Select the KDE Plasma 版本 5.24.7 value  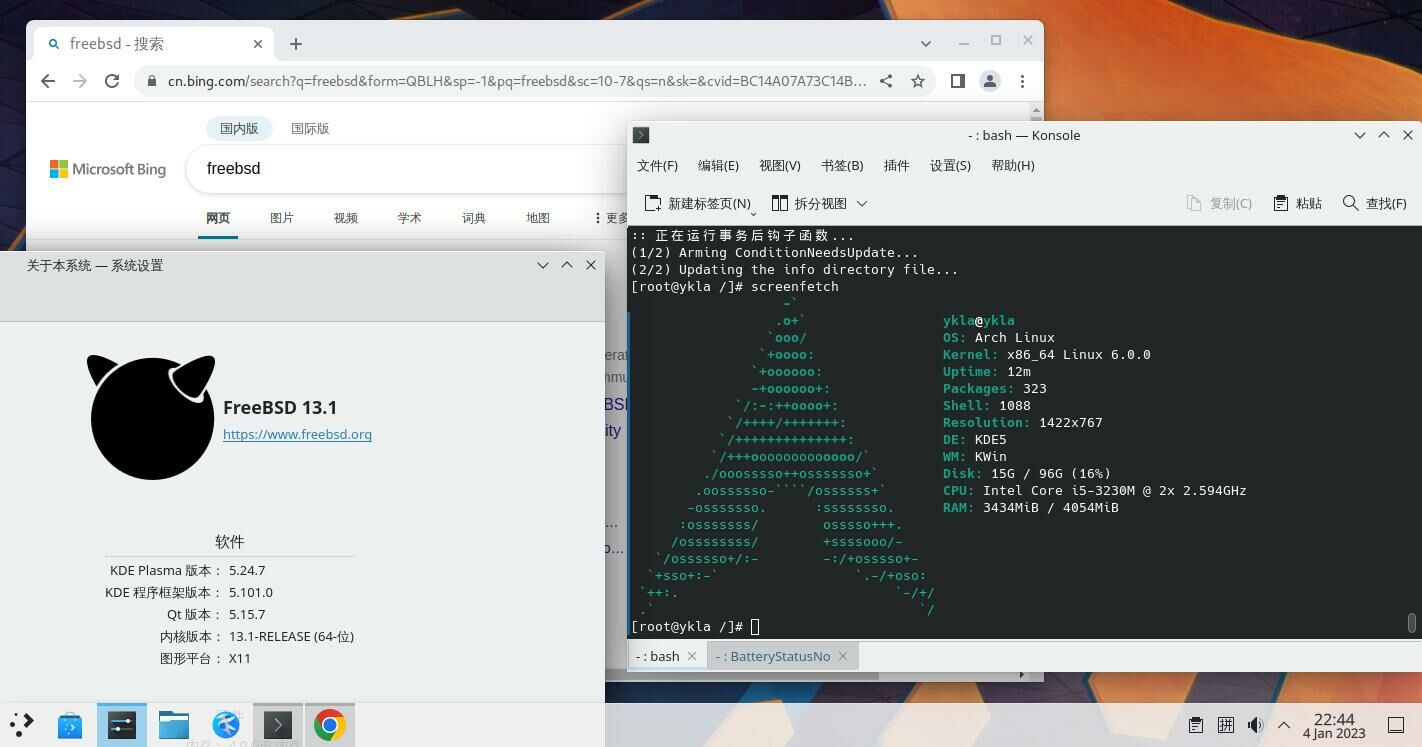247,570
